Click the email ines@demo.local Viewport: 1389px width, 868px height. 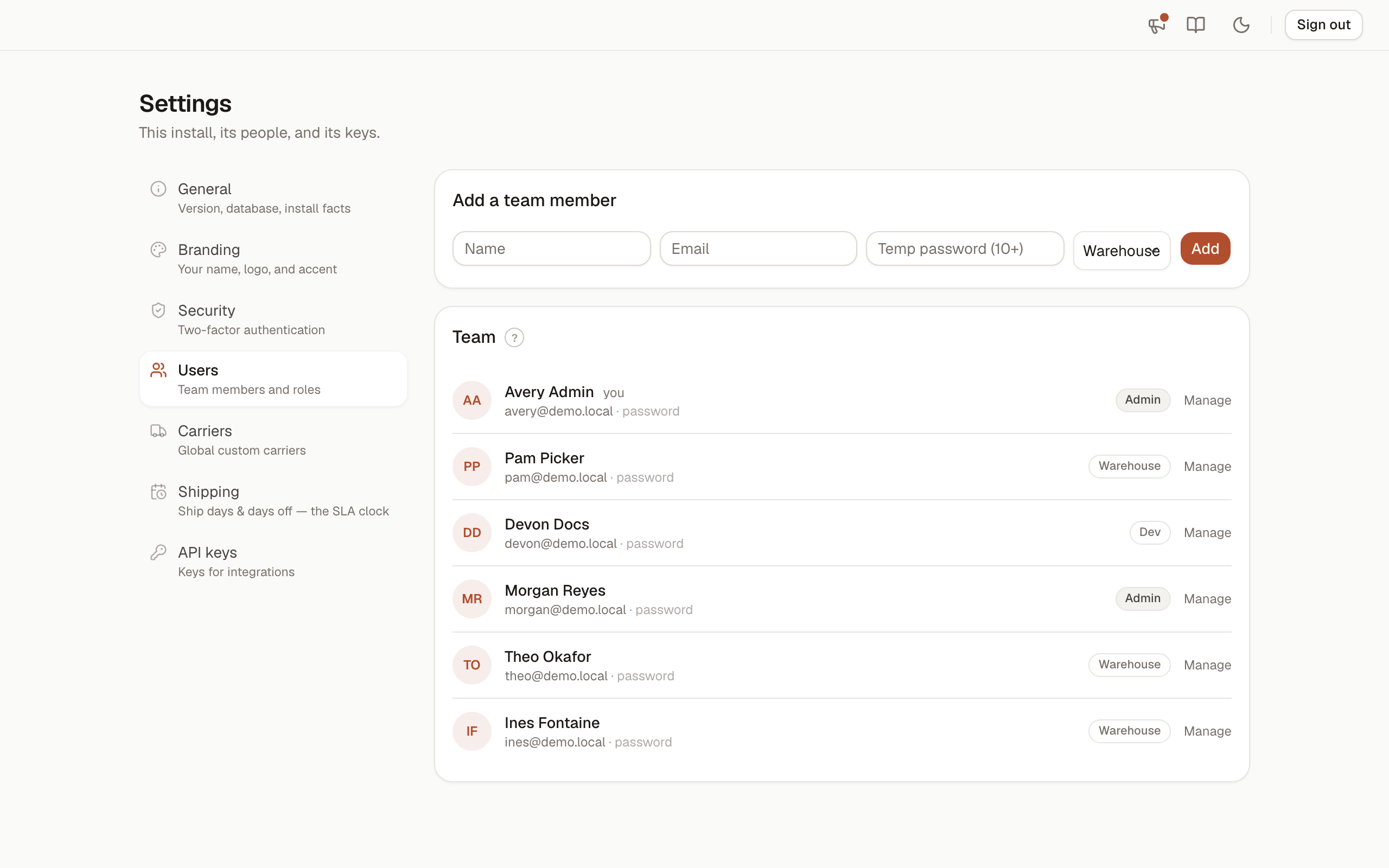pyautogui.click(x=555, y=742)
